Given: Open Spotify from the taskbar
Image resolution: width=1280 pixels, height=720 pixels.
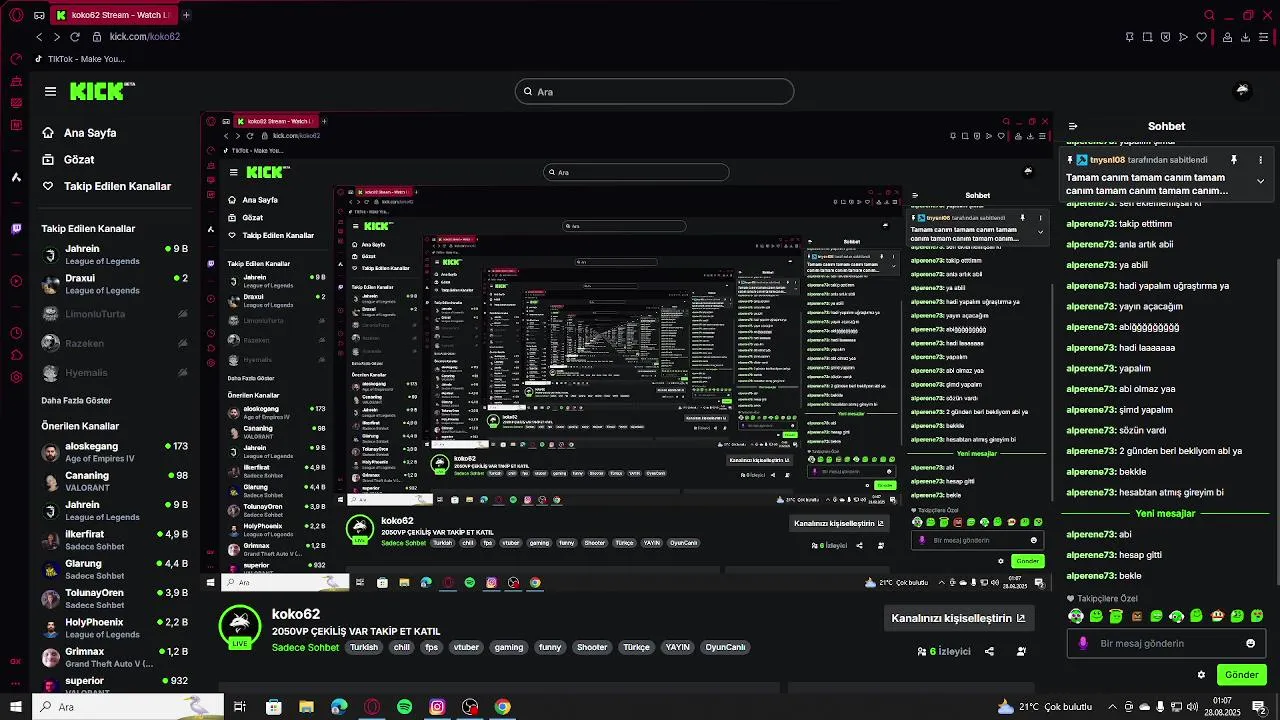Looking at the screenshot, I should [x=404, y=707].
